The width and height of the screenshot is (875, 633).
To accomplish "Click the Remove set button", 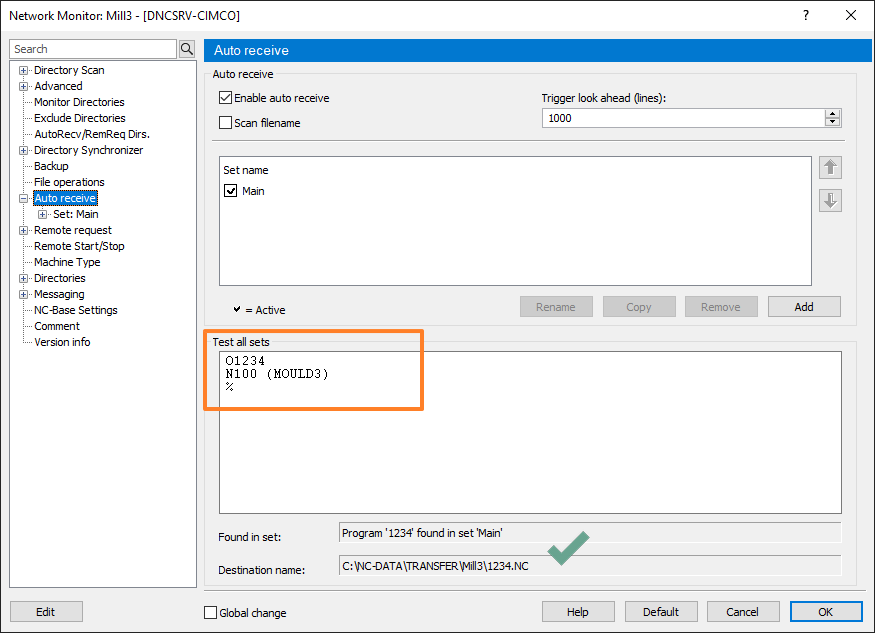I will [720, 306].
